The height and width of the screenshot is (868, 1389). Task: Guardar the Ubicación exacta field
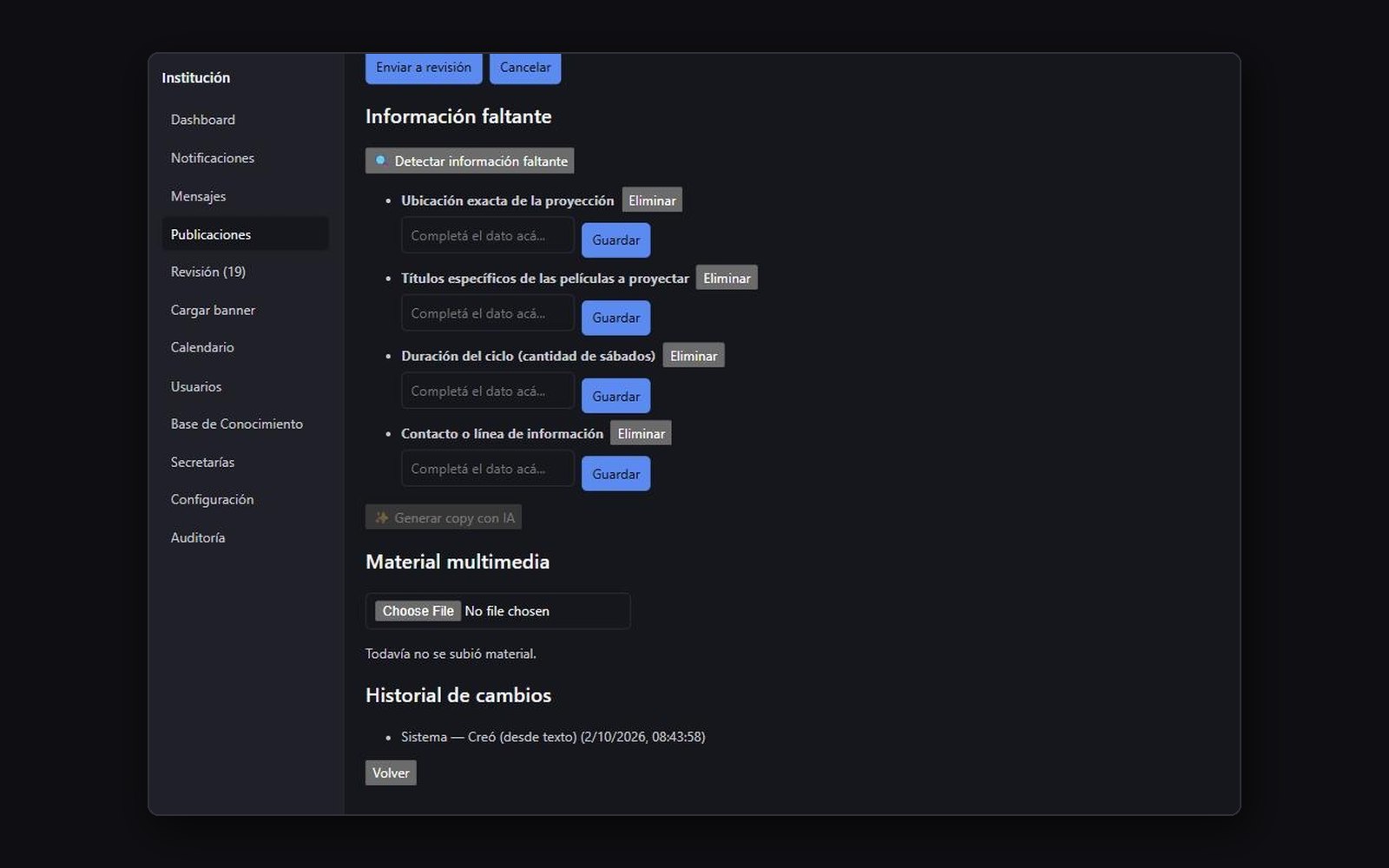point(616,240)
